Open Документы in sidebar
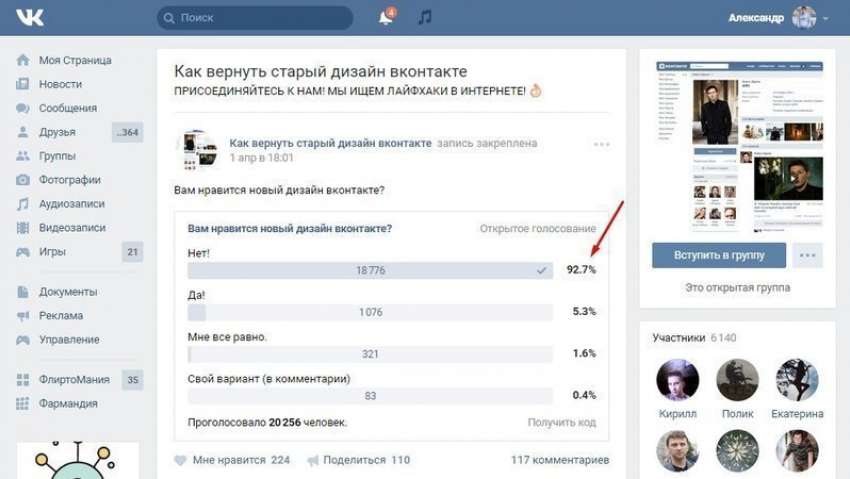 coord(68,292)
